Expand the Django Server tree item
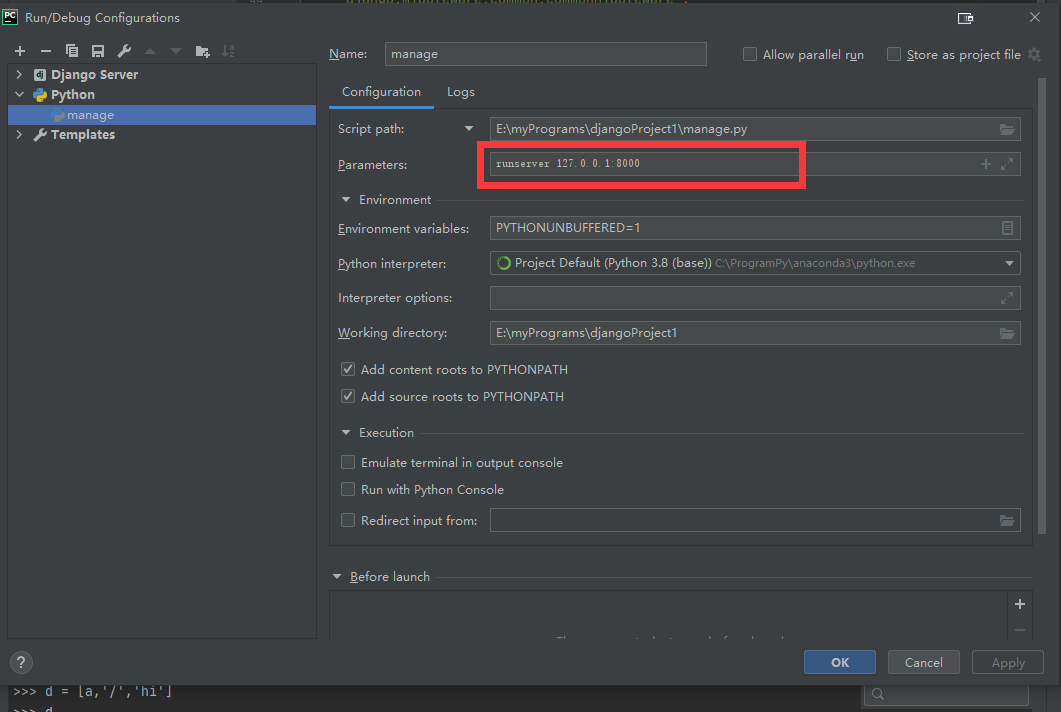Screen dimensions: 1061x712 (18, 73)
